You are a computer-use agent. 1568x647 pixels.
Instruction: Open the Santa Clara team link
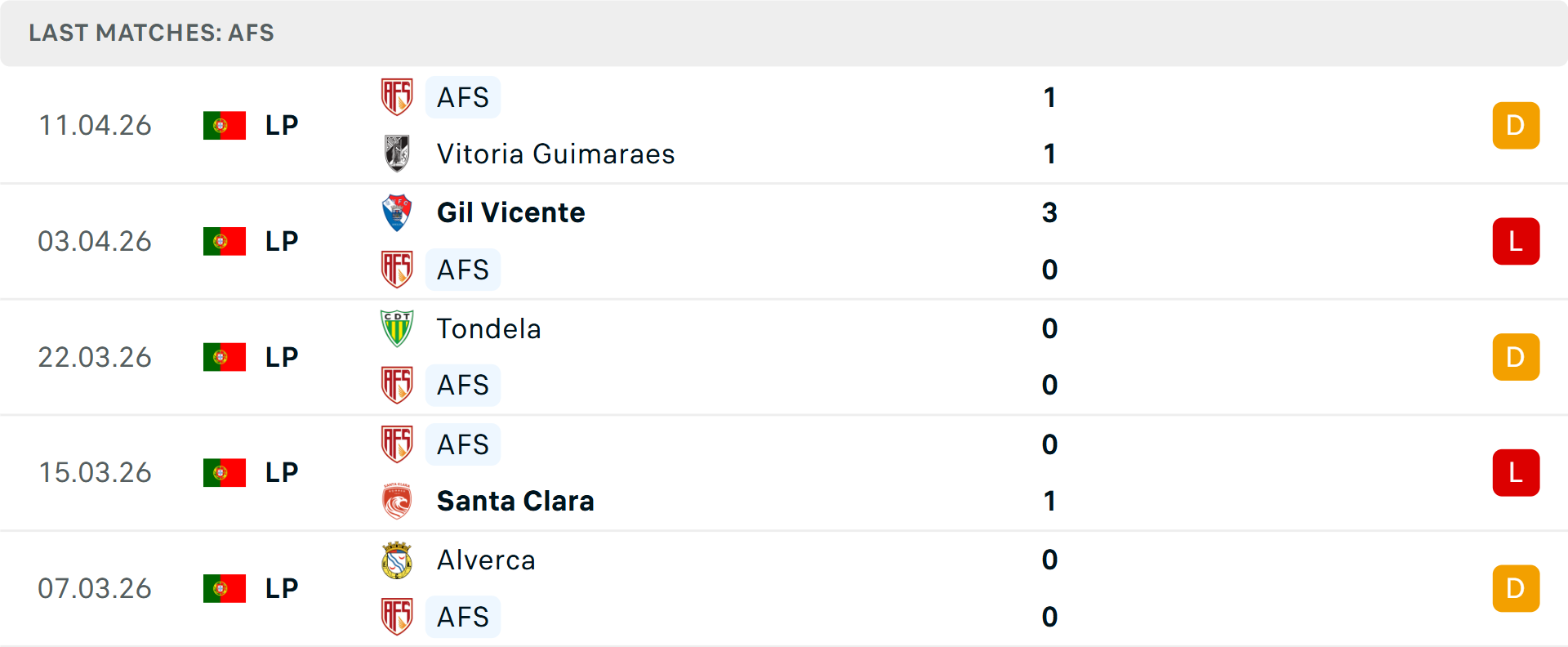(x=515, y=501)
